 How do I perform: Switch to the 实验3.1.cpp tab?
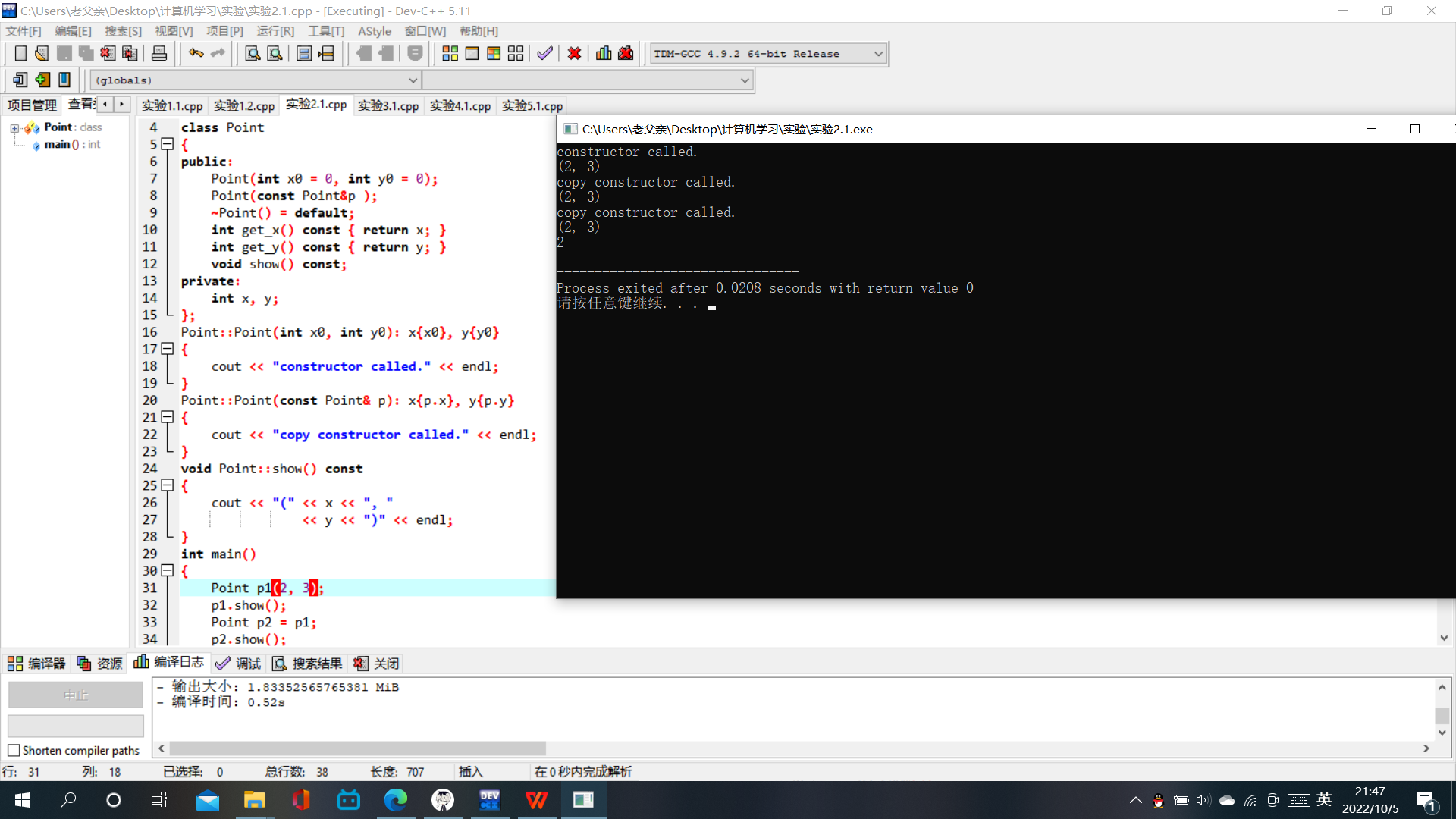coord(388,106)
